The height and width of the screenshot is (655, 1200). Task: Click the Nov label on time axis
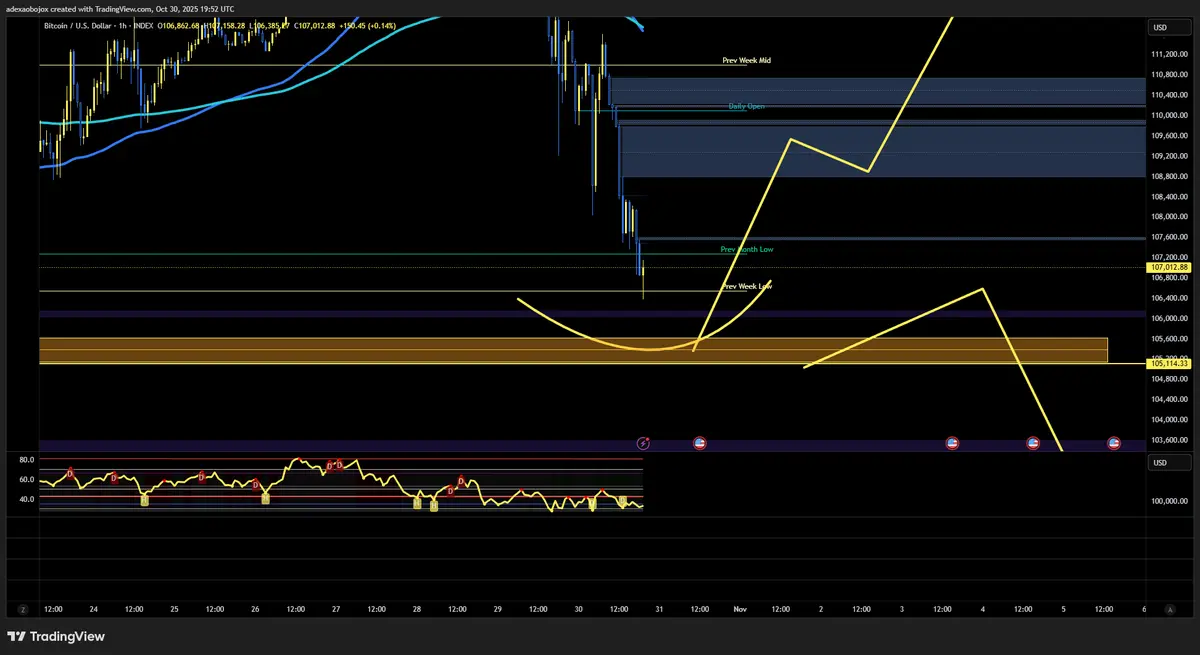coord(740,608)
